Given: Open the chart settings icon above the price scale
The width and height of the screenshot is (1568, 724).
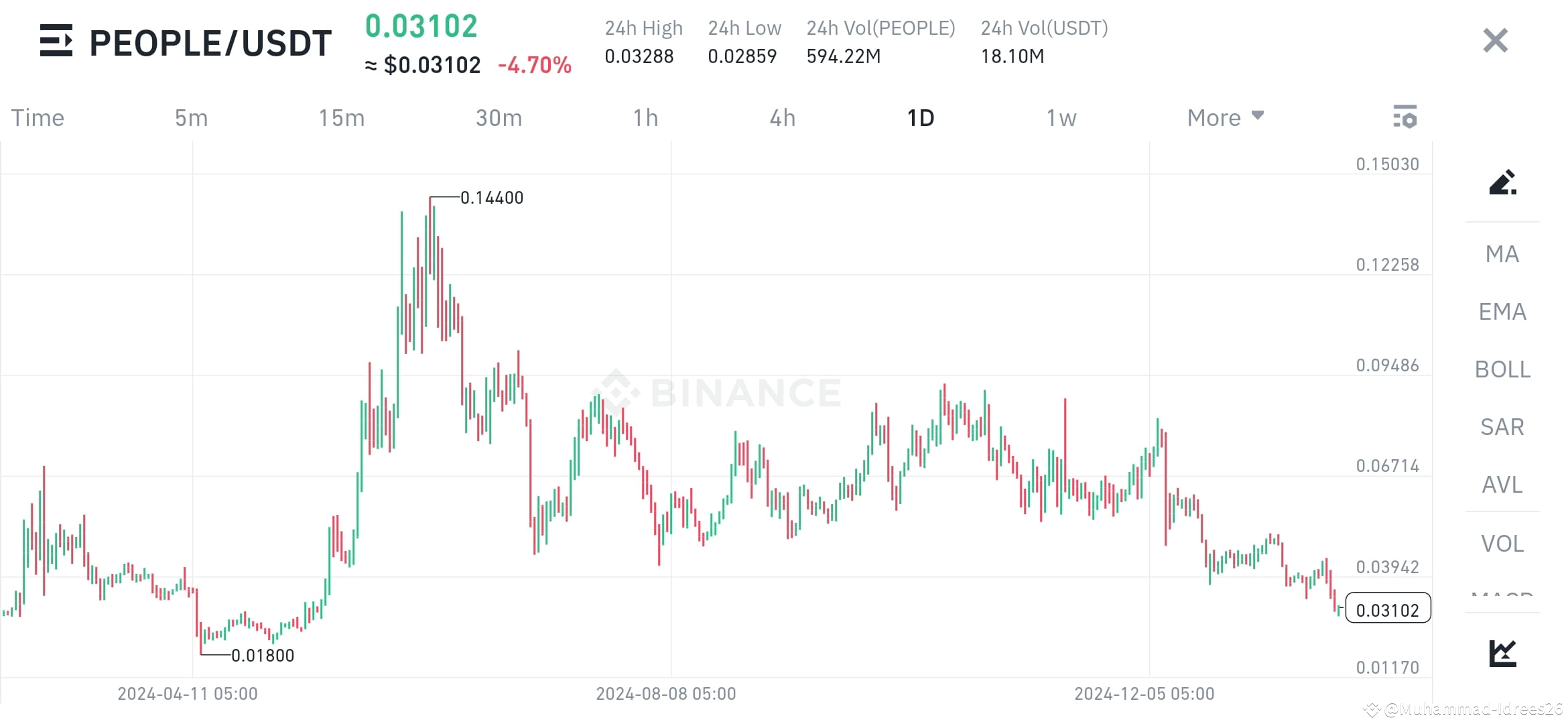Looking at the screenshot, I should [x=1406, y=117].
